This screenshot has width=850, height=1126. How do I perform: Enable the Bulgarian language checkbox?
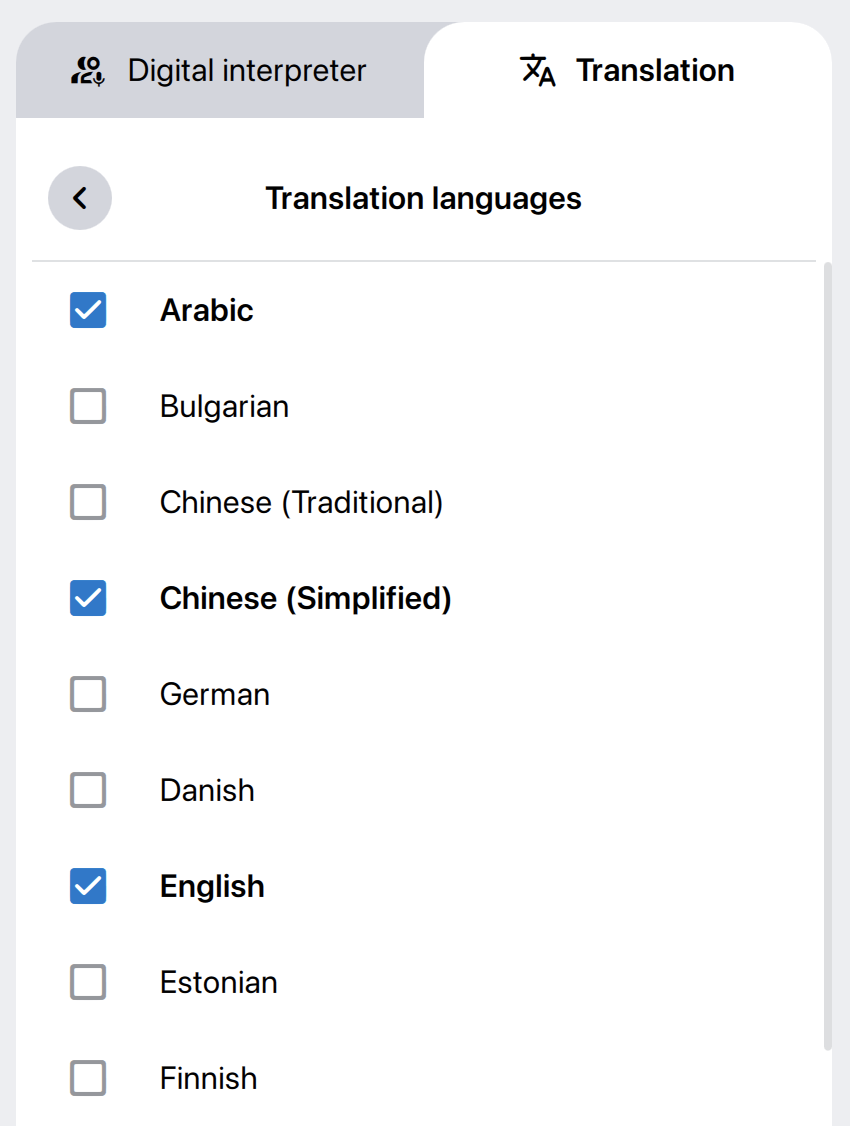click(x=88, y=406)
